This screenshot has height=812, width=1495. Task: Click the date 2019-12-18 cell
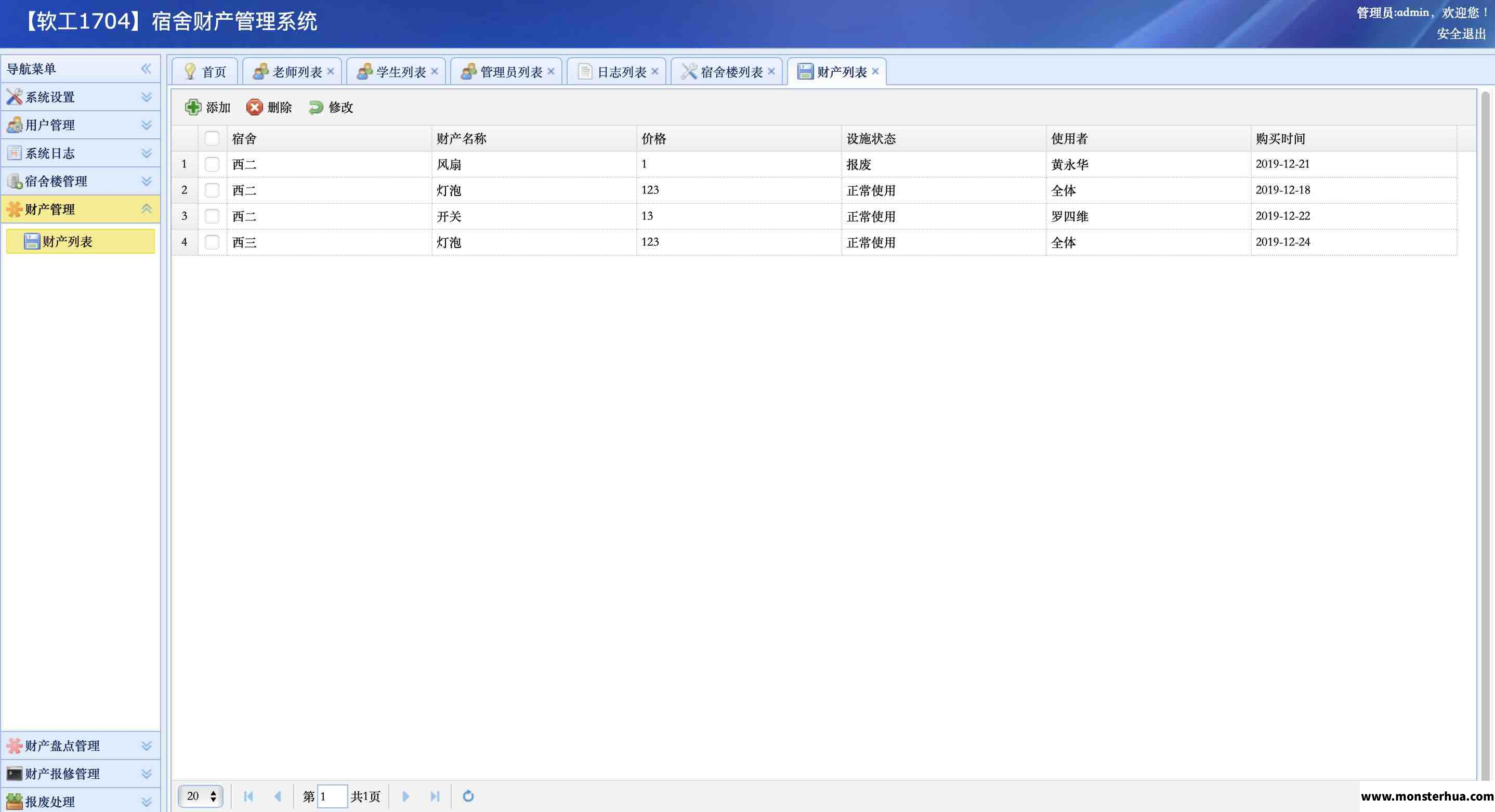click(x=1354, y=190)
